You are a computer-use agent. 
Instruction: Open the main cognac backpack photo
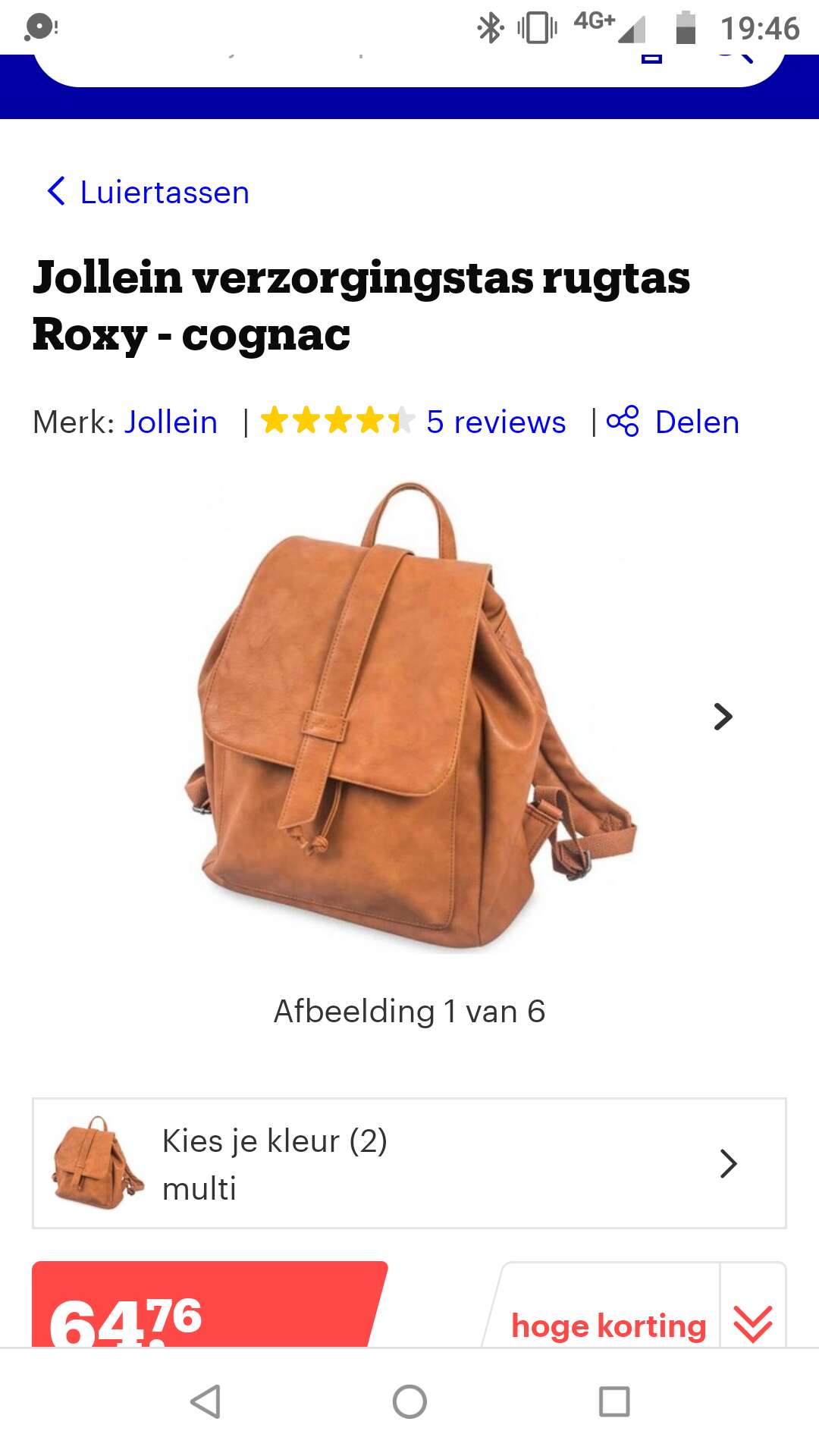(x=410, y=715)
